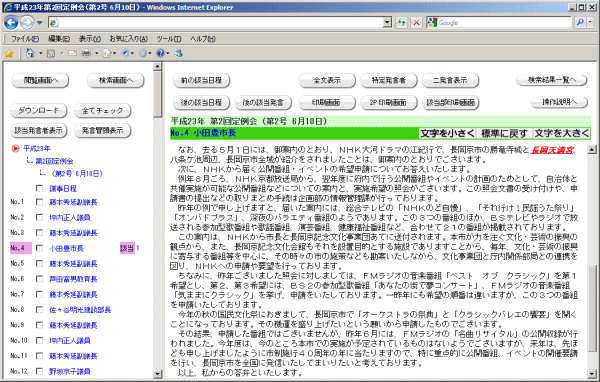Open the search options dropdown arrow
Viewport: 600px width, 382px height.
590,23
